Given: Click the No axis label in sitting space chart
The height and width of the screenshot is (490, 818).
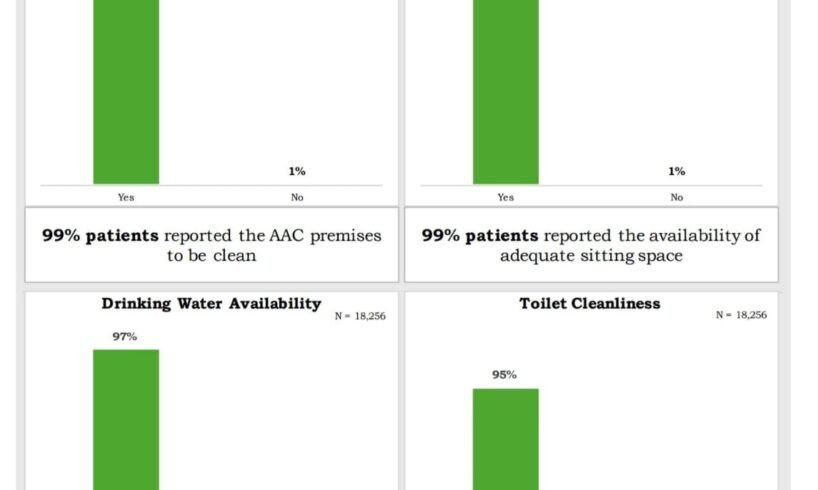Looking at the screenshot, I should click(677, 198).
